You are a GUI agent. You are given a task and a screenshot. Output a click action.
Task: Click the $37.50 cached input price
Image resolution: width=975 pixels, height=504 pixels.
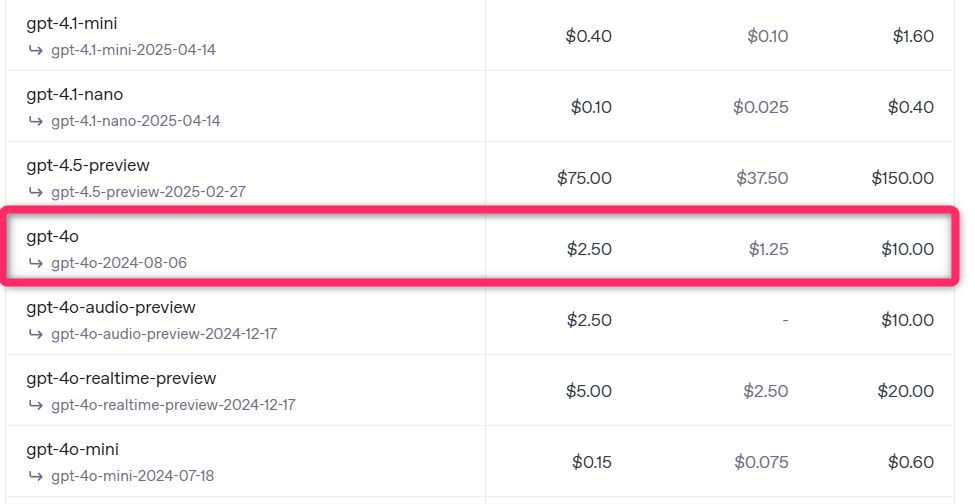(762, 178)
